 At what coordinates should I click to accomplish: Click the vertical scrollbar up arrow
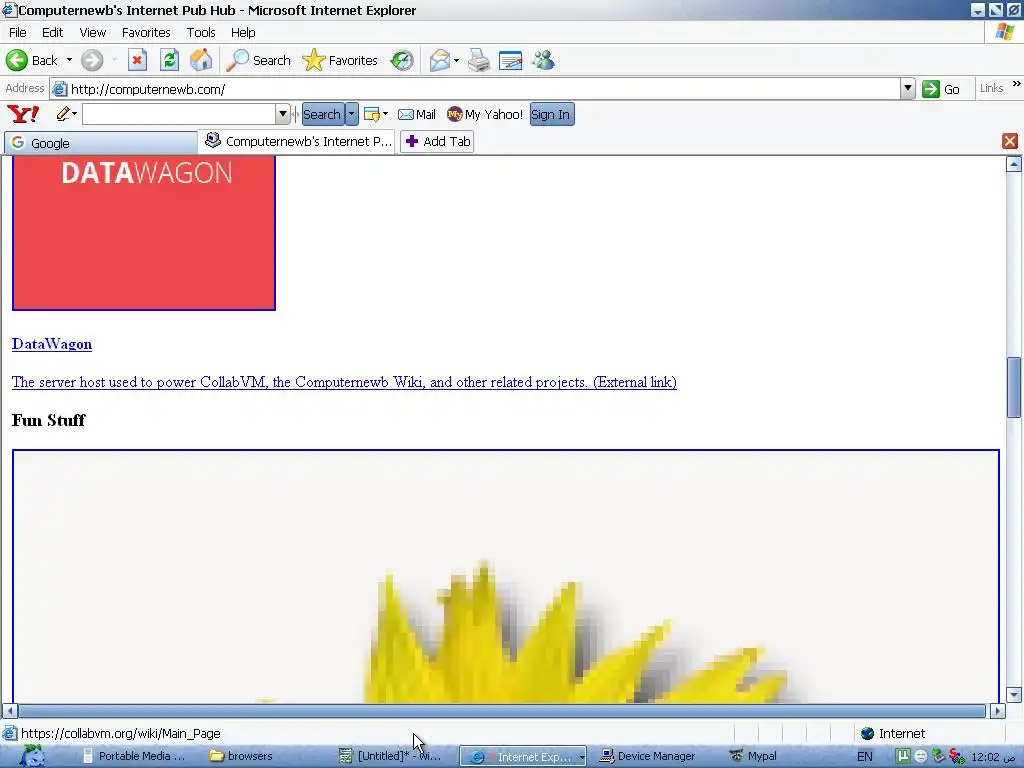tap(1014, 164)
